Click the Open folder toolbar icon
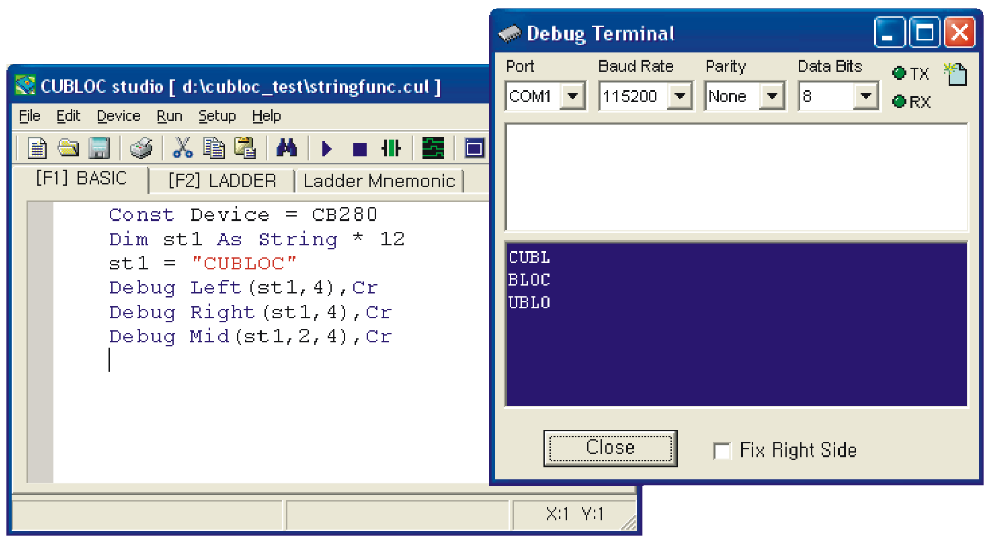The height and width of the screenshot is (549, 990). point(68,149)
